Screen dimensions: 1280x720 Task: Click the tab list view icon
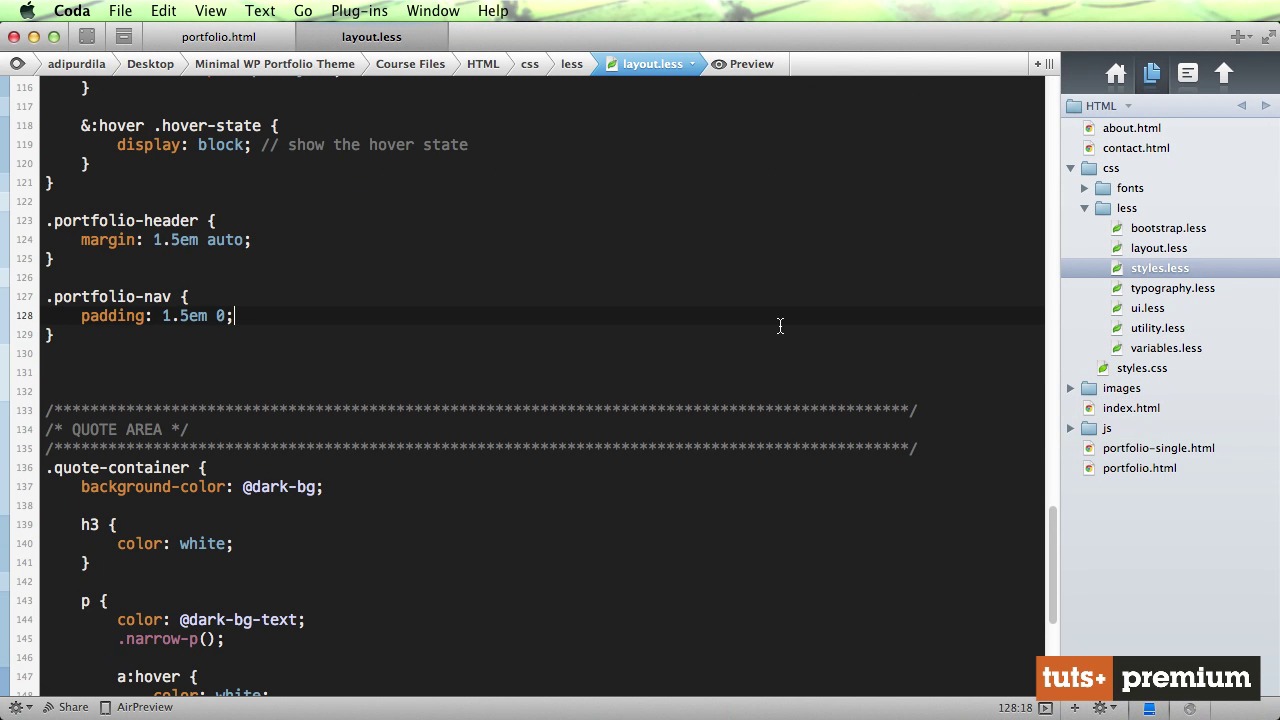124,37
